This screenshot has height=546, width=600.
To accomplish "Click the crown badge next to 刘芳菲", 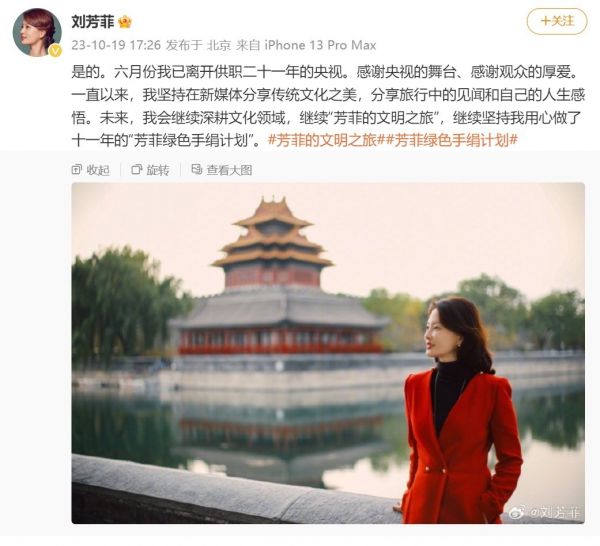I will click(x=125, y=22).
